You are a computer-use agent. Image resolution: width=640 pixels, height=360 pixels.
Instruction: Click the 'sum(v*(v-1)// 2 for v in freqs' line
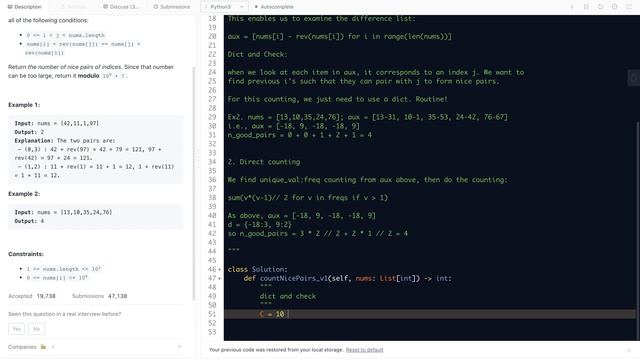308,198
